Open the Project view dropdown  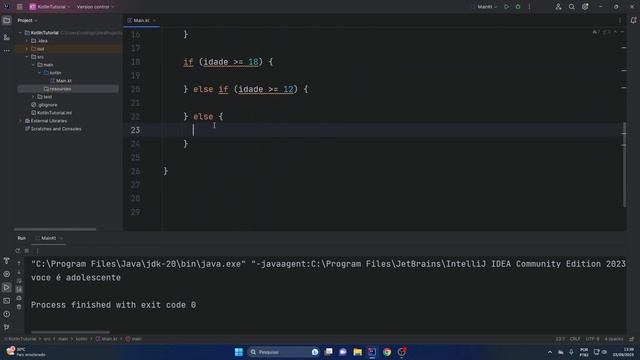tap(27, 20)
